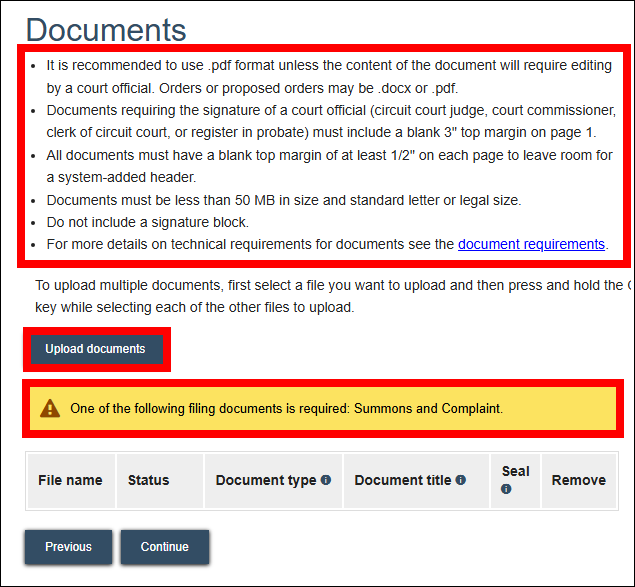Click info icon beside Document type
The width and height of the screenshot is (635, 587).
pos(326,481)
